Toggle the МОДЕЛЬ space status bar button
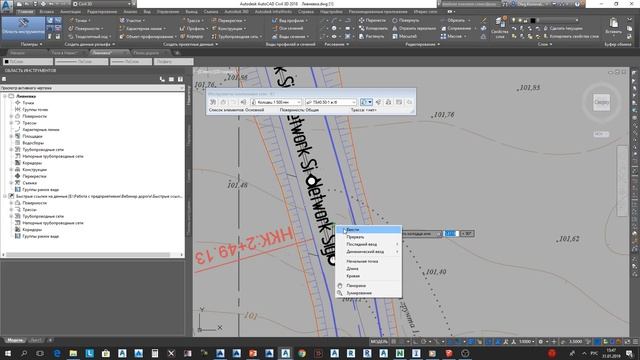The height and width of the screenshot is (360, 640). 379,341
